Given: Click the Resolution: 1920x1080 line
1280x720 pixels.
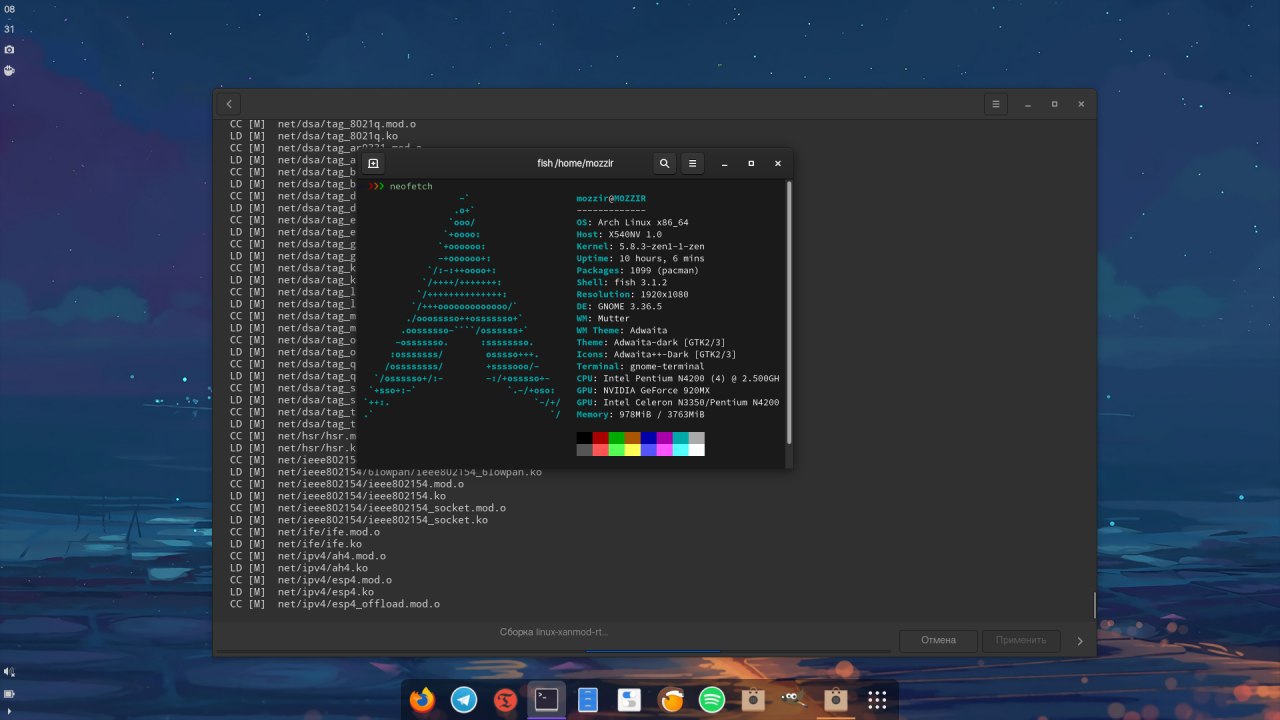Looking at the screenshot, I should coord(632,295).
